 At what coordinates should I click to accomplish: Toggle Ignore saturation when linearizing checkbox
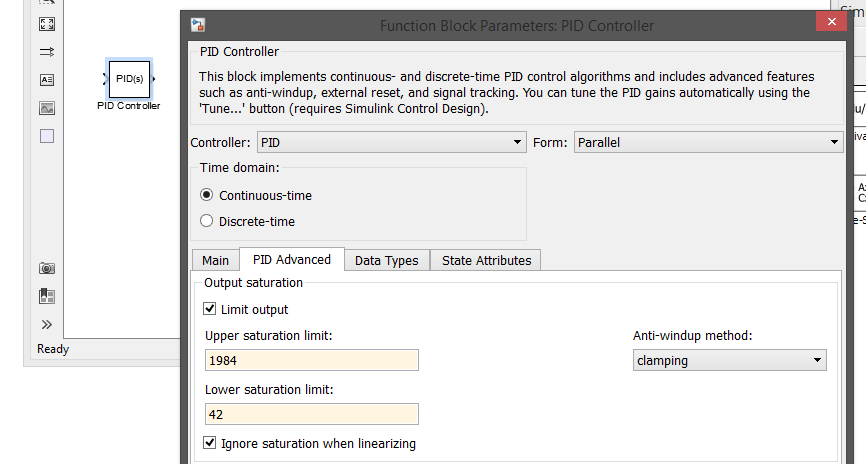tap(210, 443)
